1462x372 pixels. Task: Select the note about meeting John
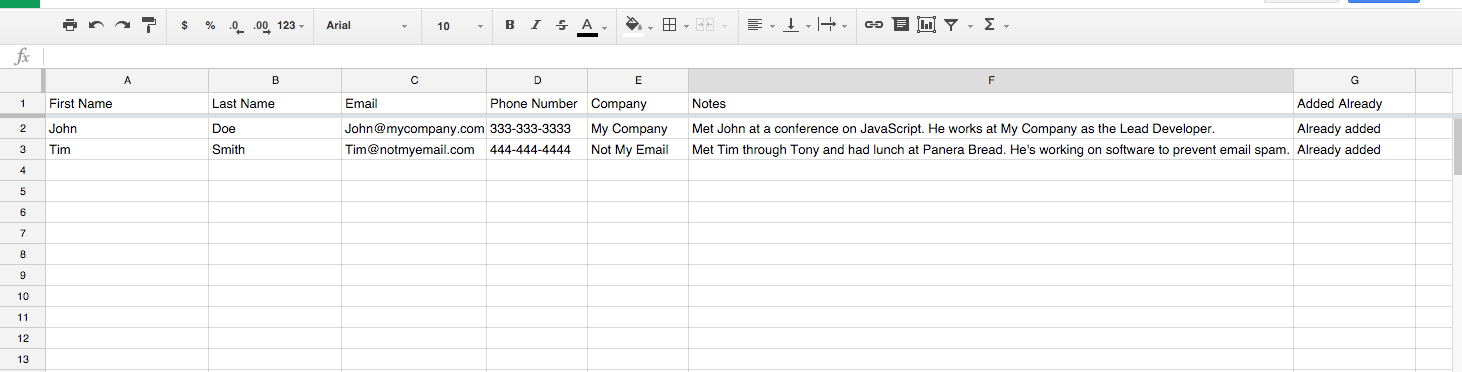click(x=991, y=129)
